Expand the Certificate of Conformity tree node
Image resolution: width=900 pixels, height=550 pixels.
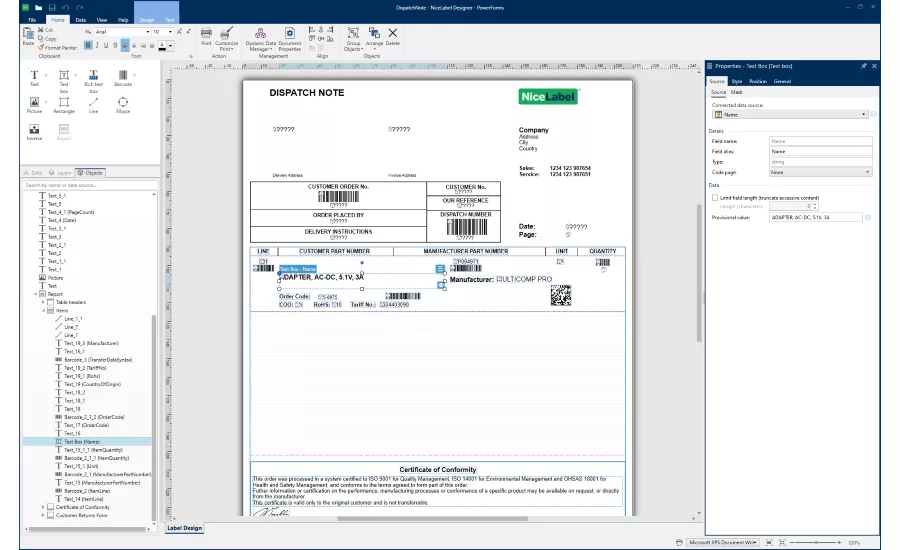point(43,507)
